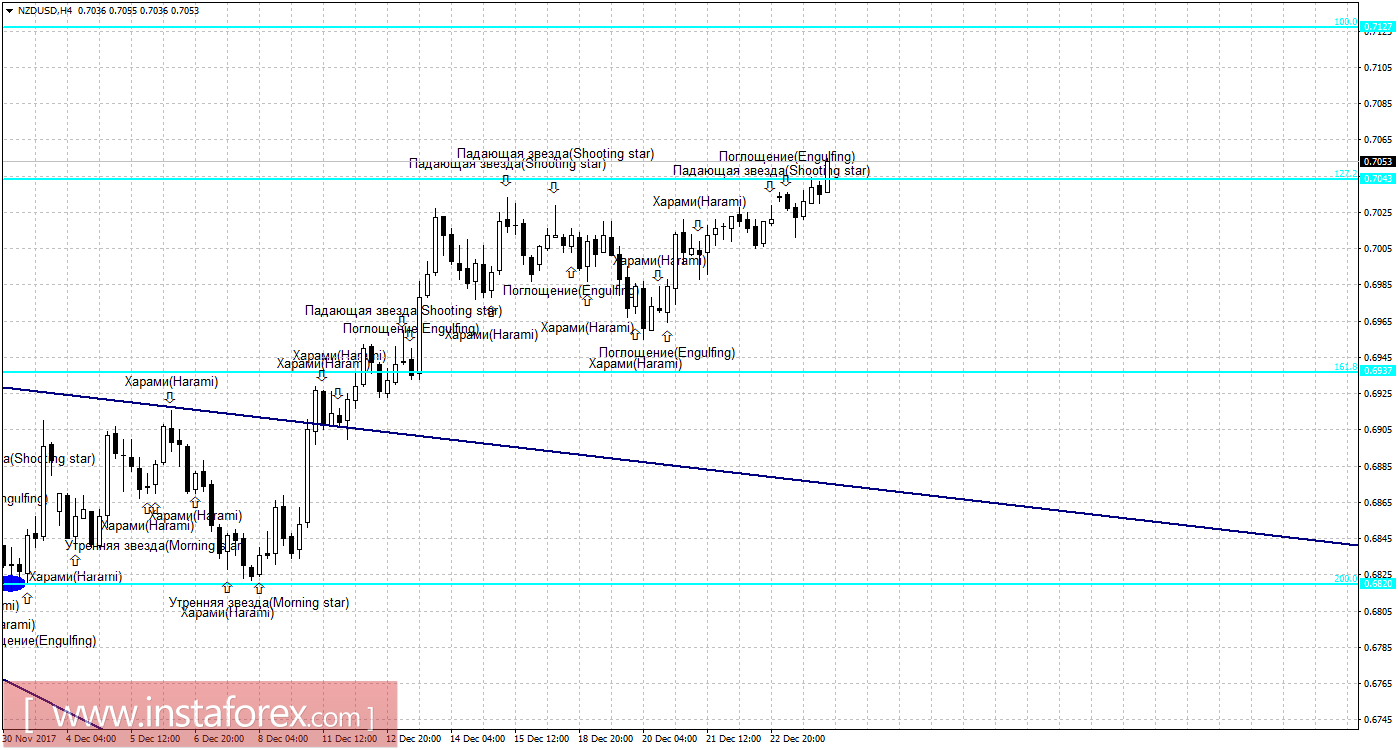Select the topmost Поглощение(Engulfing) label above the 127.2 line

tap(787, 156)
